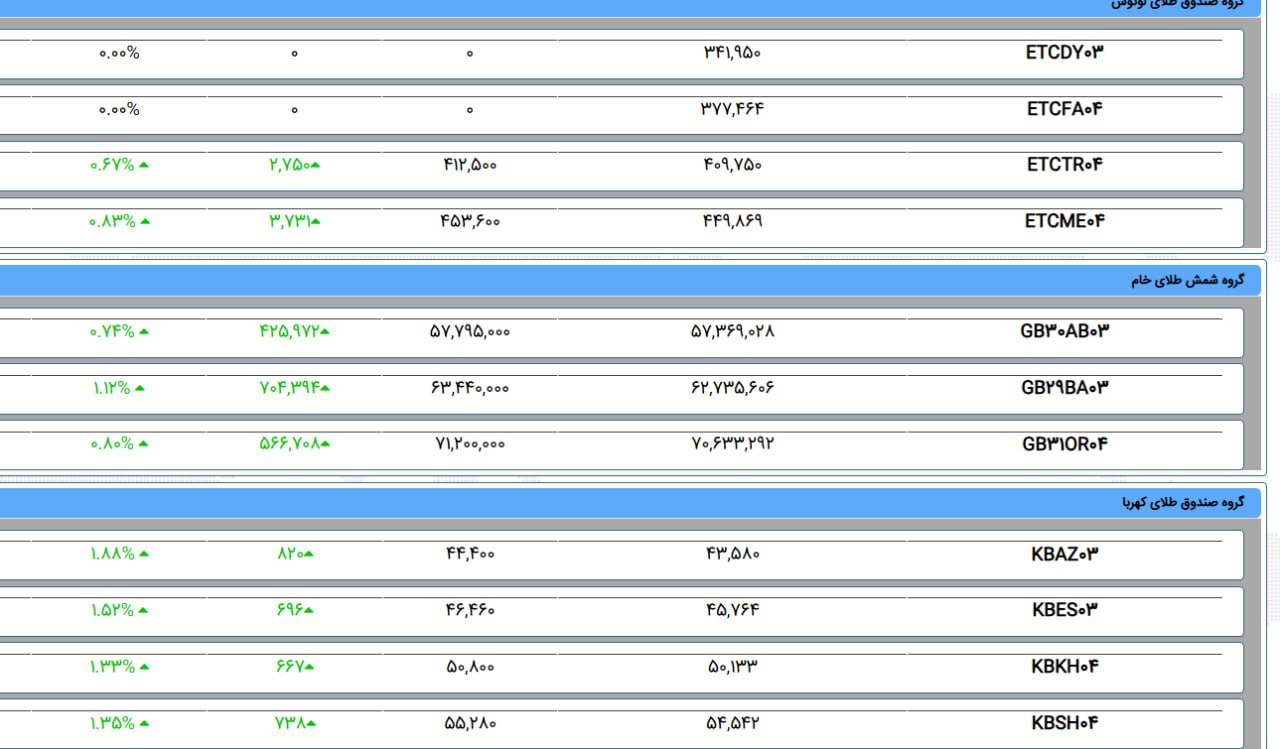Open the KBAZ۰۳ fund symbol
Screen dimensions: 1280x749
(1065, 554)
